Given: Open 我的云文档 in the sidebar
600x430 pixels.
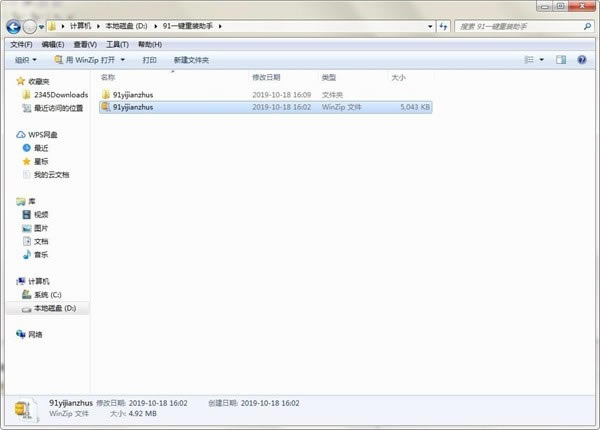Looking at the screenshot, I should 52,175.
